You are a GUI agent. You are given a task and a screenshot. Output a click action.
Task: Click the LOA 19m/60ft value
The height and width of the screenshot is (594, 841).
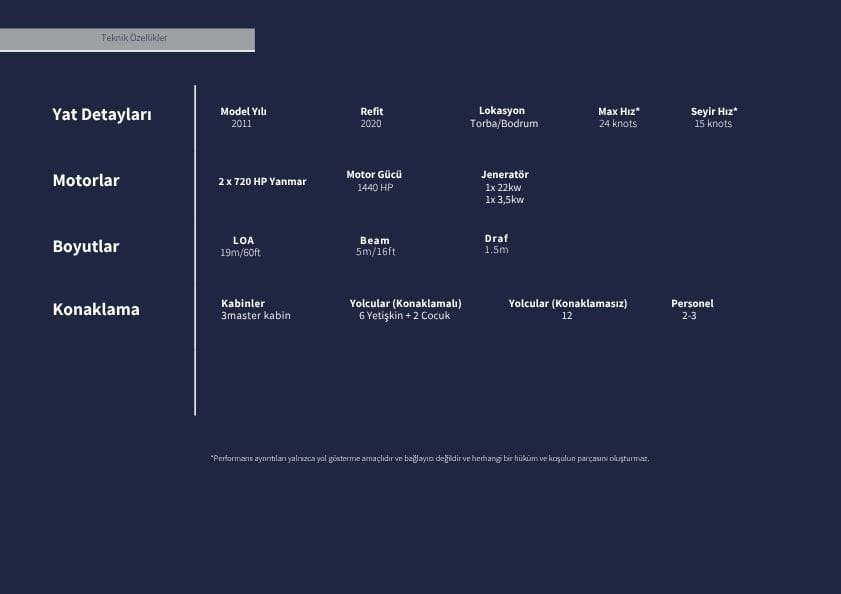click(240, 252)
